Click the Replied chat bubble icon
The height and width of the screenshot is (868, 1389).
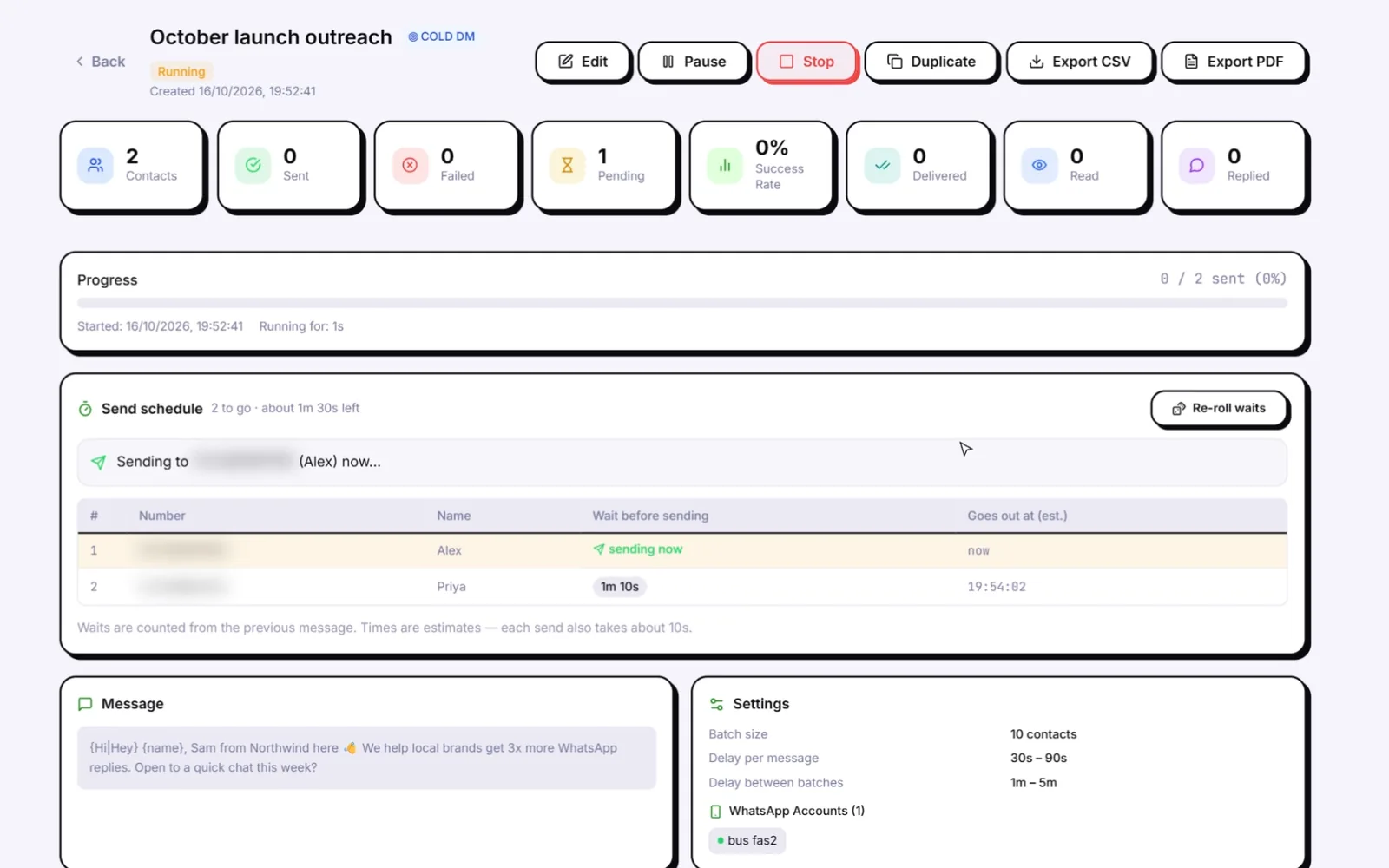tap(1196, 165)
